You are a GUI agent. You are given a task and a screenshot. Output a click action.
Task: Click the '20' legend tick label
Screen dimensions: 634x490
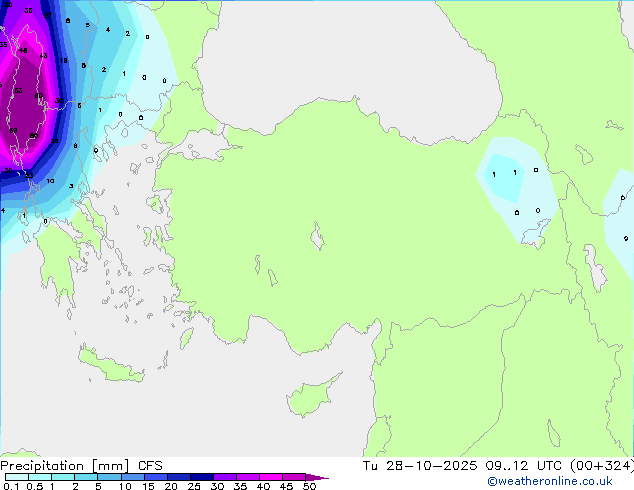click(171, 486)
